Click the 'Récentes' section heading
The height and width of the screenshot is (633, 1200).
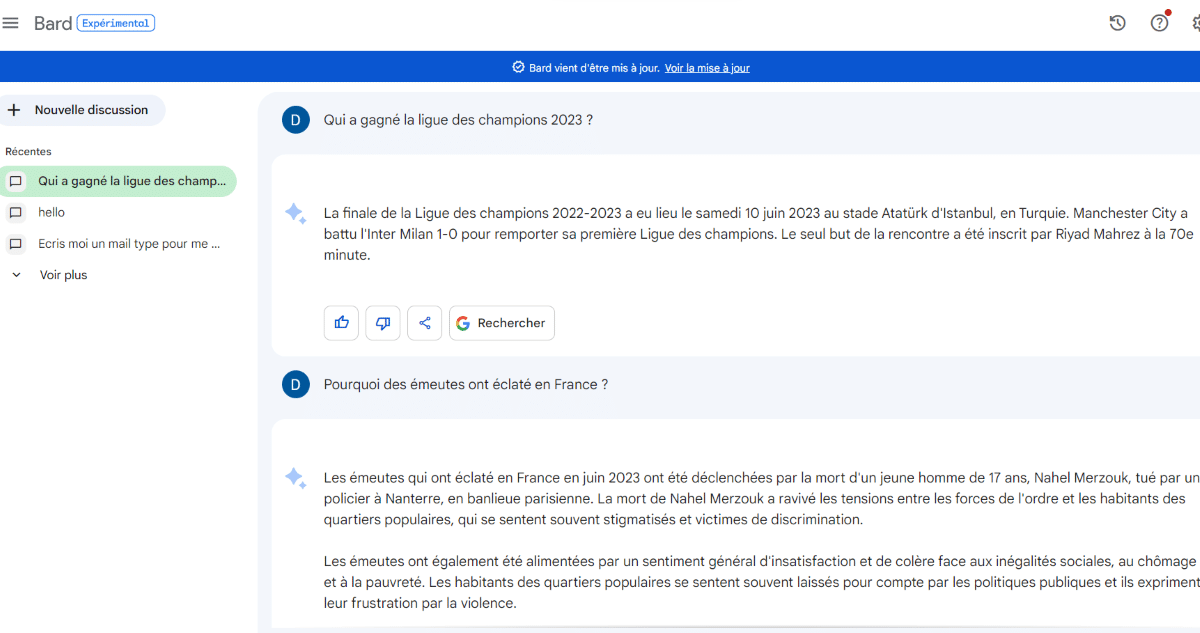pyautogui.click(x=28, y=151)
